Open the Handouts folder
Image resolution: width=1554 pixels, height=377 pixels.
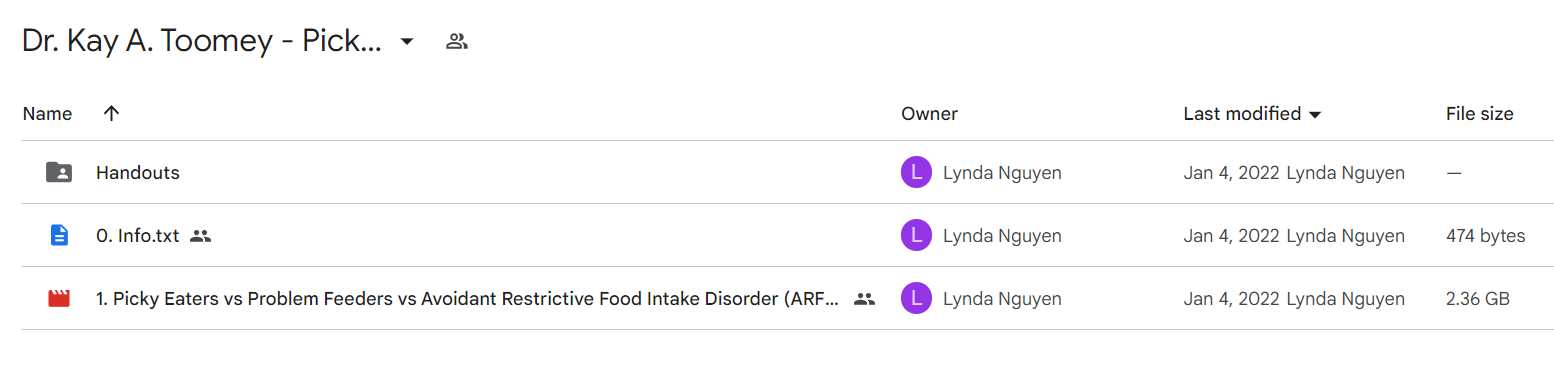(x=138, y=173)
